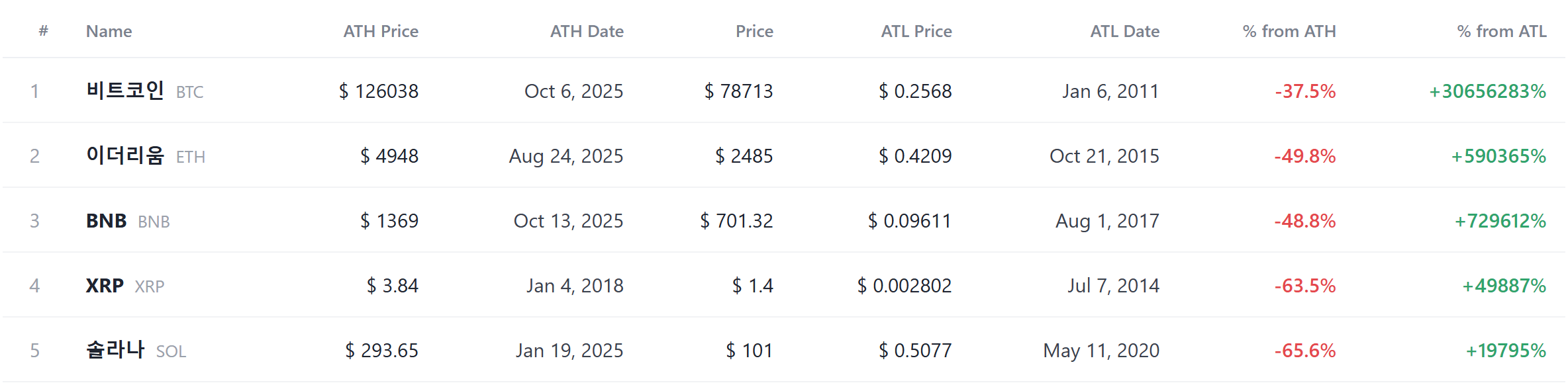Viewport: 1568px width, 385px height.
Task: Click the ATL Date column header
Action: tap(1125, 31)
